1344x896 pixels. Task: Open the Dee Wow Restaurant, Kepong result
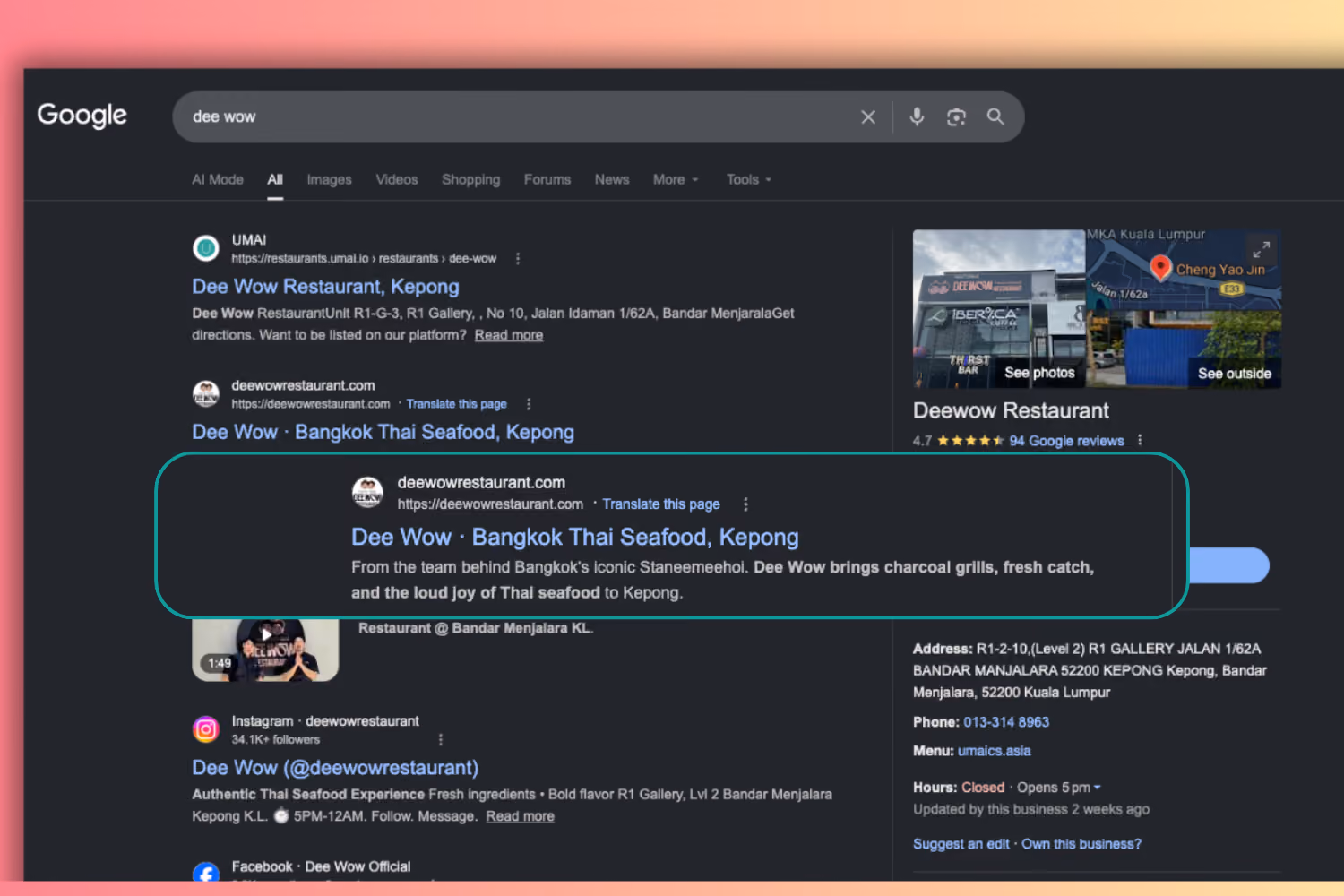[x=325, y=287]
